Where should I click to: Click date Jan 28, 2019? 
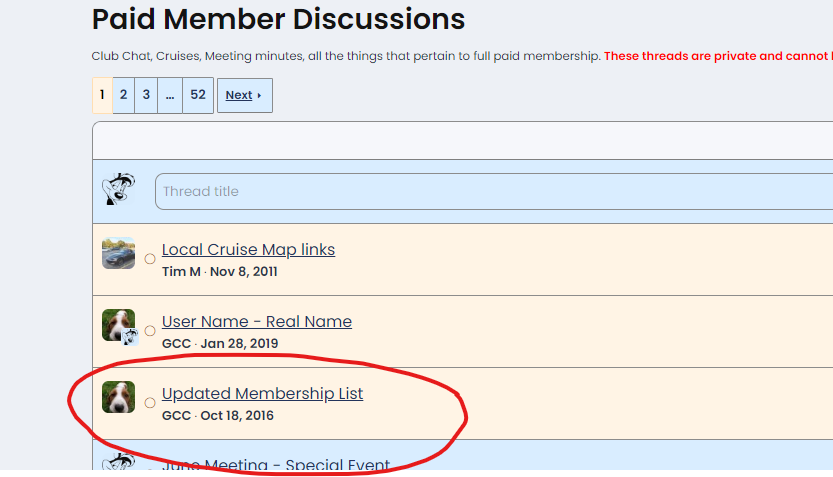click(239, 344)
